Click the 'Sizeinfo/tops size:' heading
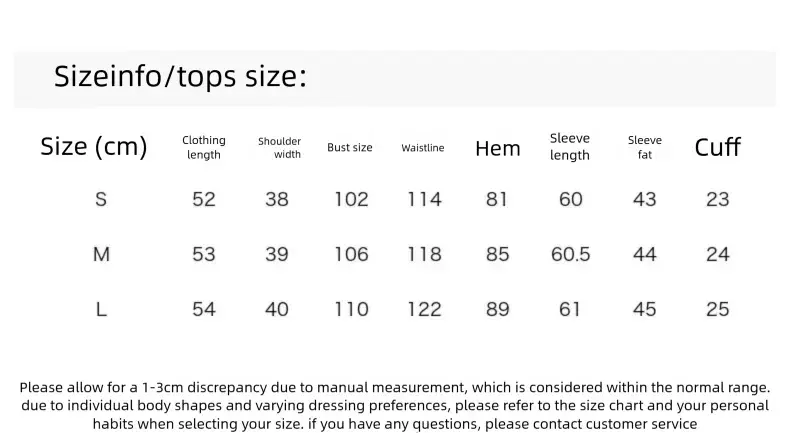The height and width of the screenshot is (433, 790). click(180, 77)
